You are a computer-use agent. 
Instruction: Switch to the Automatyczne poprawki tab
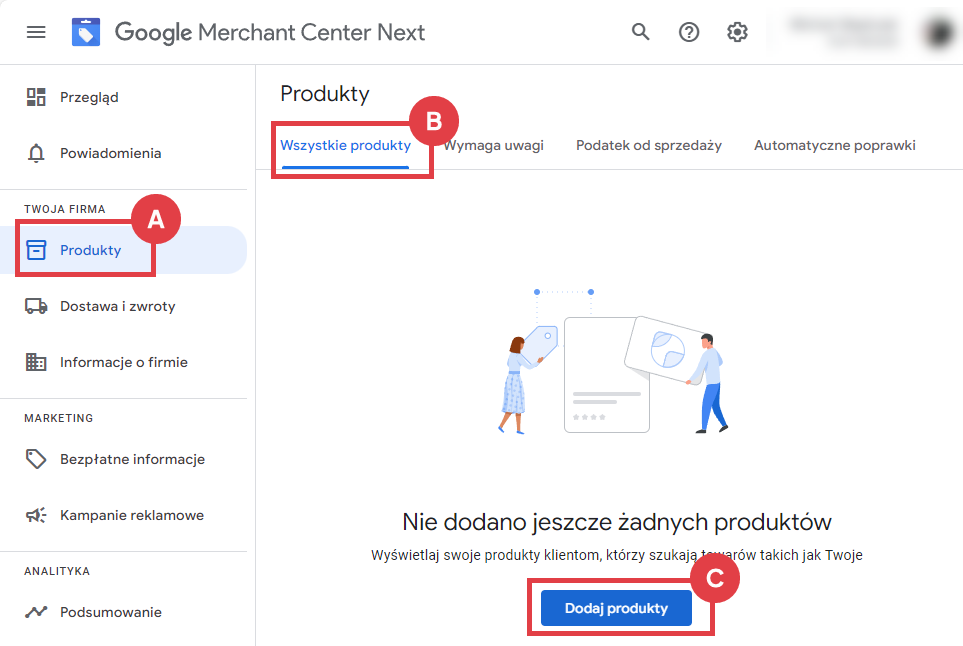pyautogui.click(x=835, y=144)
